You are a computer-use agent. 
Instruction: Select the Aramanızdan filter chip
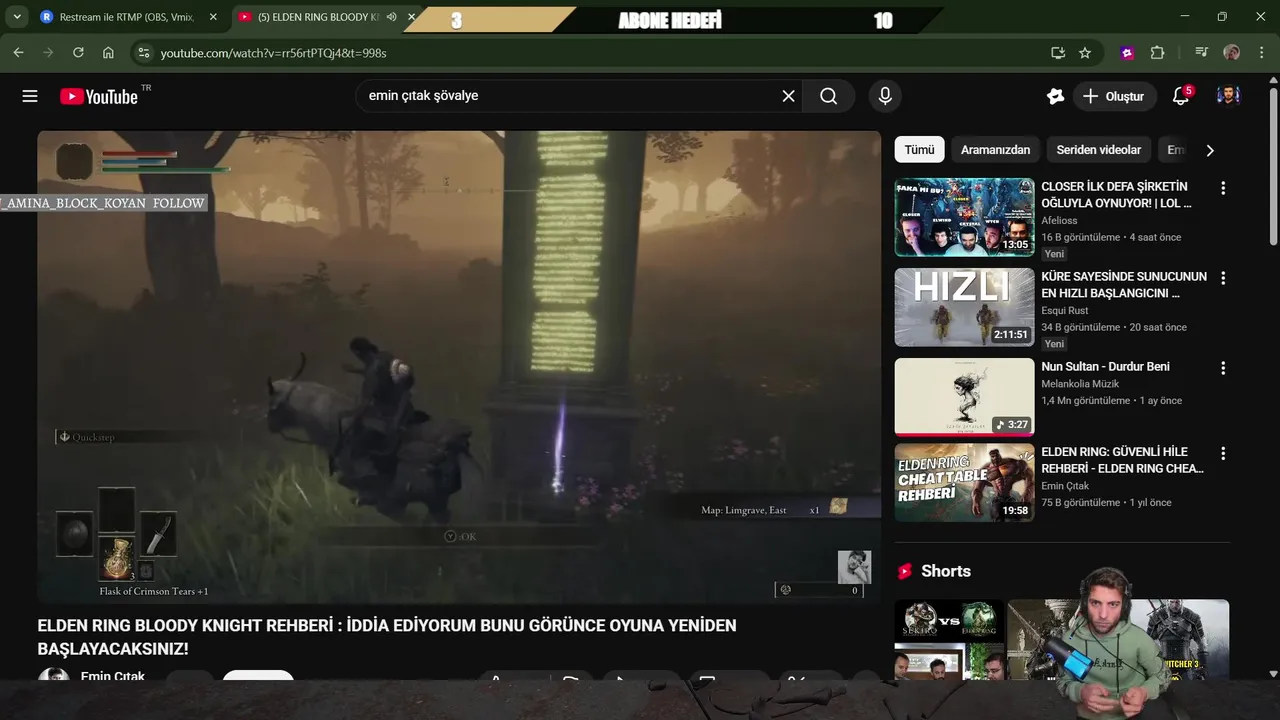995,150
